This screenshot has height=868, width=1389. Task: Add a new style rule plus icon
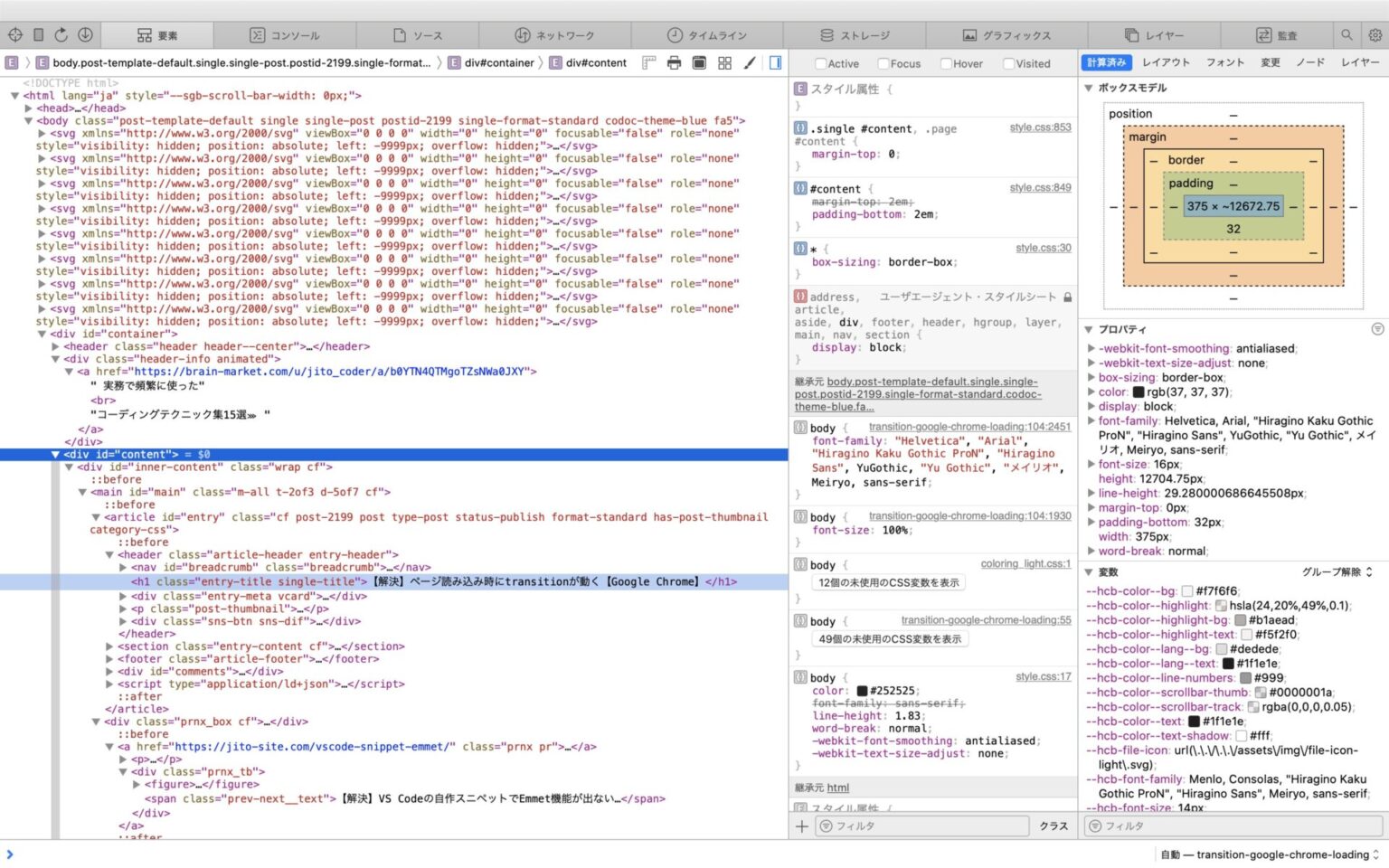coord(801,826)
